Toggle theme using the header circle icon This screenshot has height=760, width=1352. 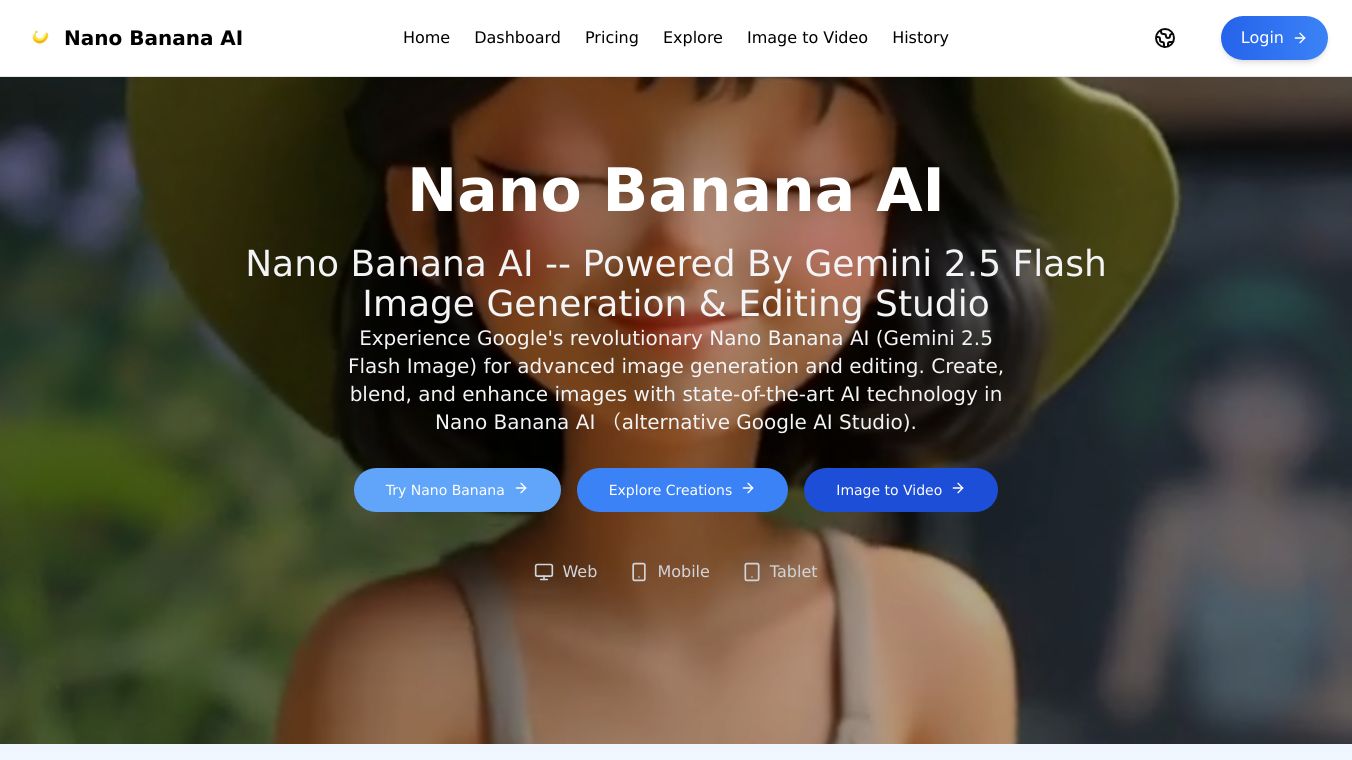point(1165,38)
